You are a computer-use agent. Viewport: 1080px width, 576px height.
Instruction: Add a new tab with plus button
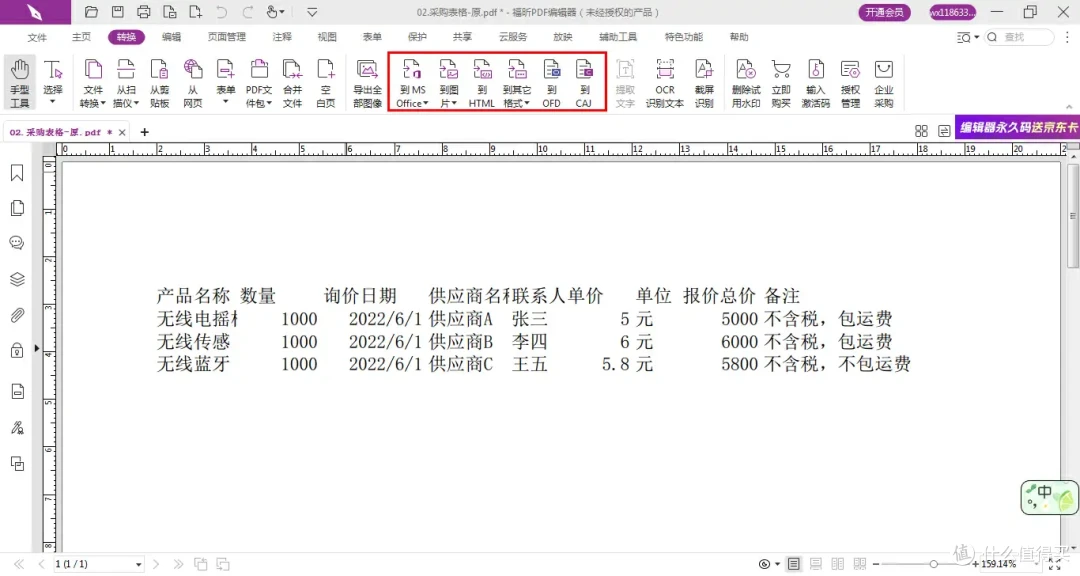tap(145, 132)
